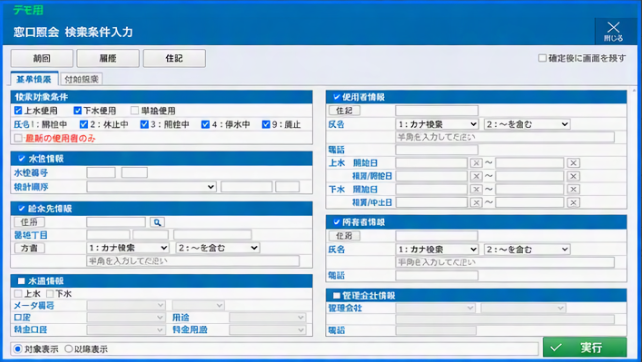
Task: Open the 用途 dropdown
Action: tap(268, 317)
